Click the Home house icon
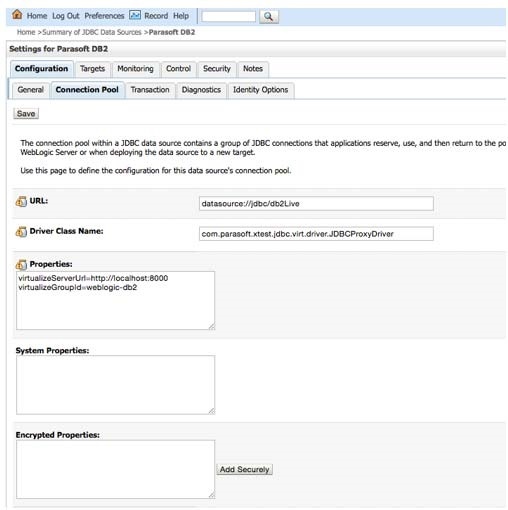The height and width of the screenshot is (510, 508). 17,15
